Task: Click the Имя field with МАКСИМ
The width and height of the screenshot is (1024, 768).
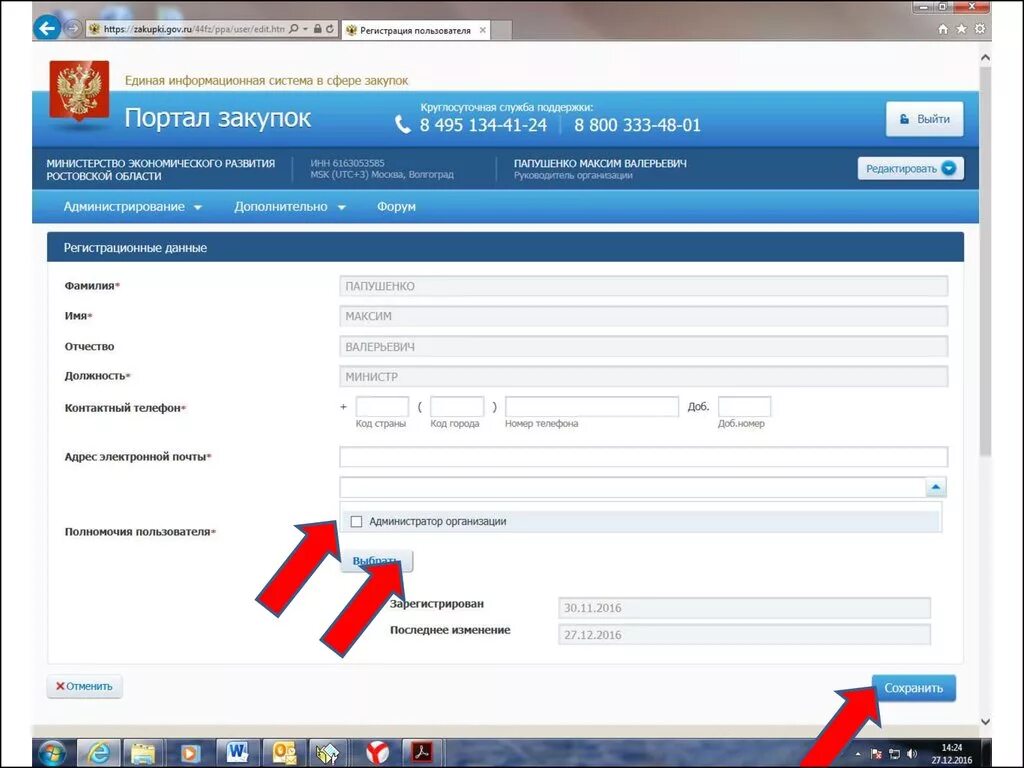Action: point(643,316)
